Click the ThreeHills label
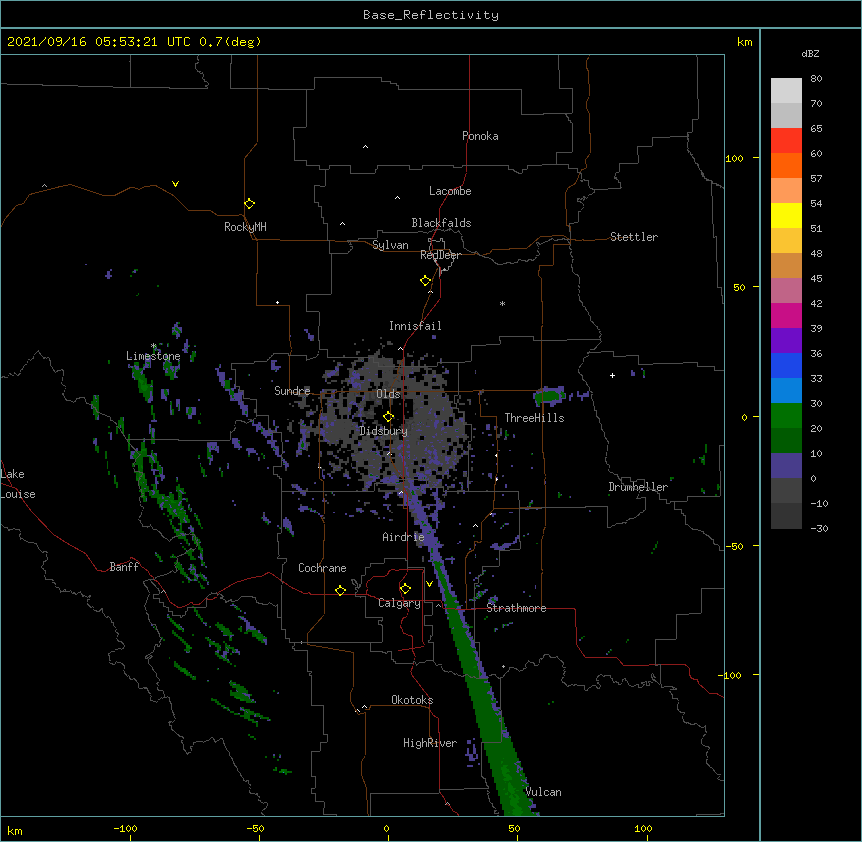The height and width of the screenshot is (842, 862). [534, 418]
